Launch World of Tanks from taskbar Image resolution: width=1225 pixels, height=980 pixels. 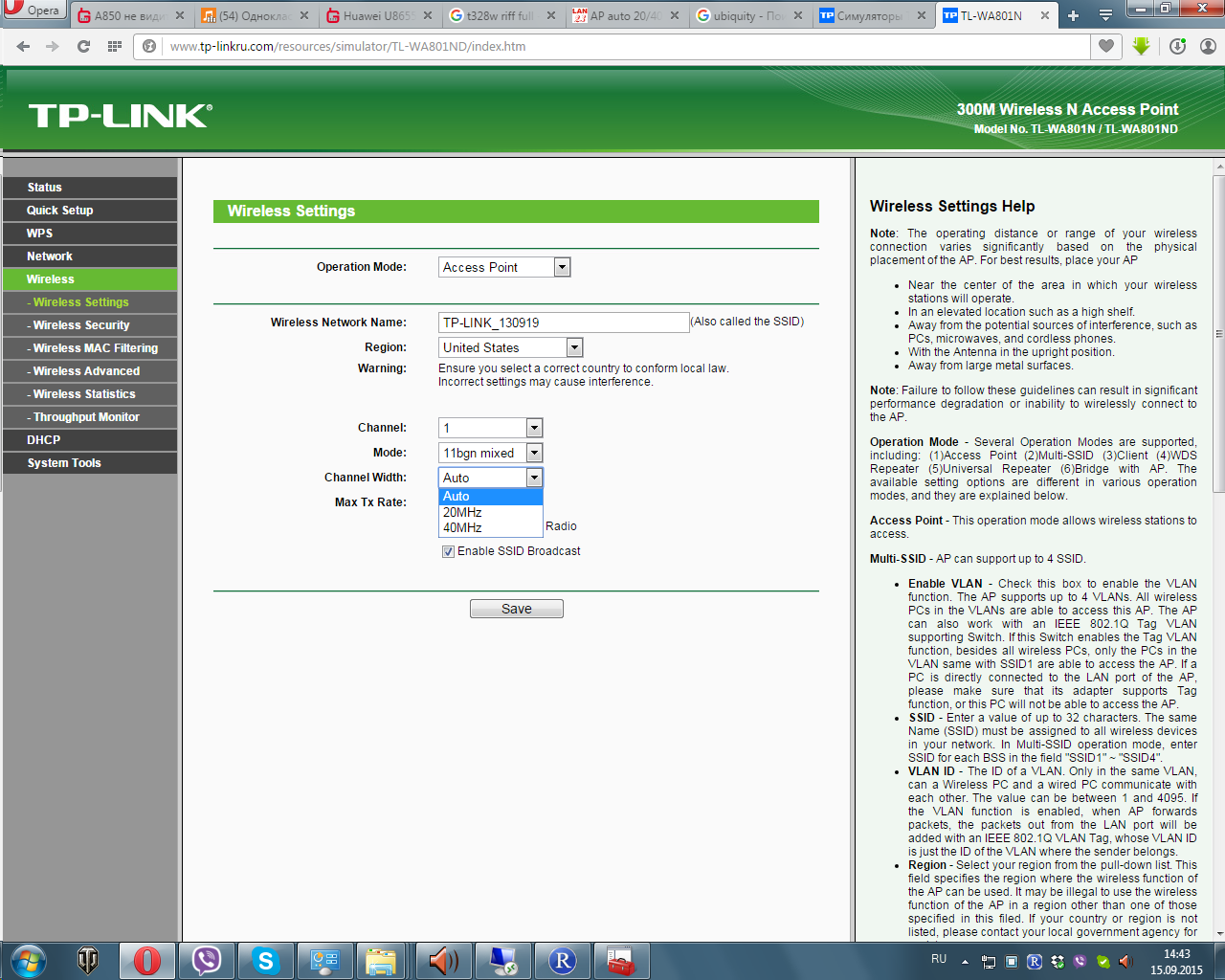(88, 961)
